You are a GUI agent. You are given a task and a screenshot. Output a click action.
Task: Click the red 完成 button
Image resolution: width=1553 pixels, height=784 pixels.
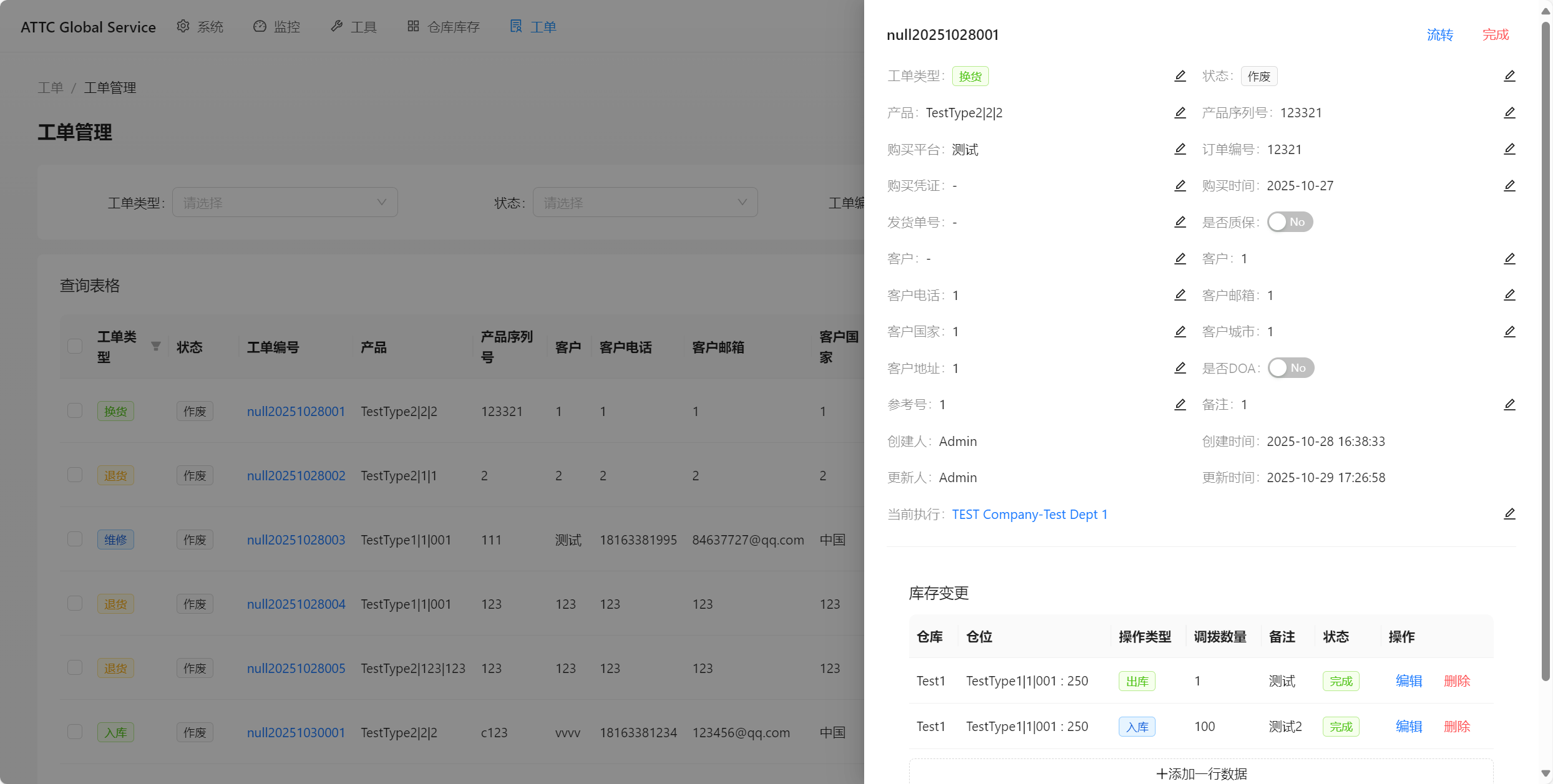click(x=1495, y=35)
